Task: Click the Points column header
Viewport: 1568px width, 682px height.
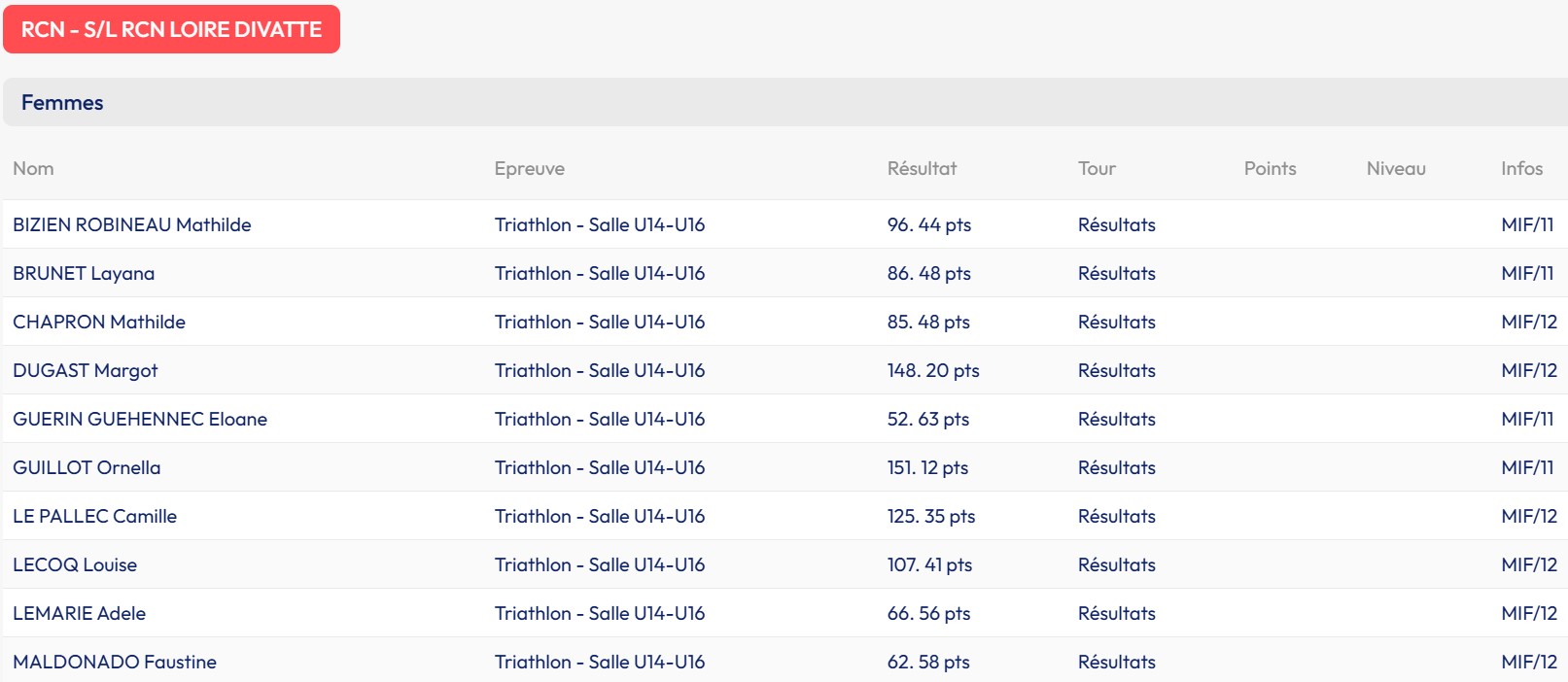Action: 1270,168
